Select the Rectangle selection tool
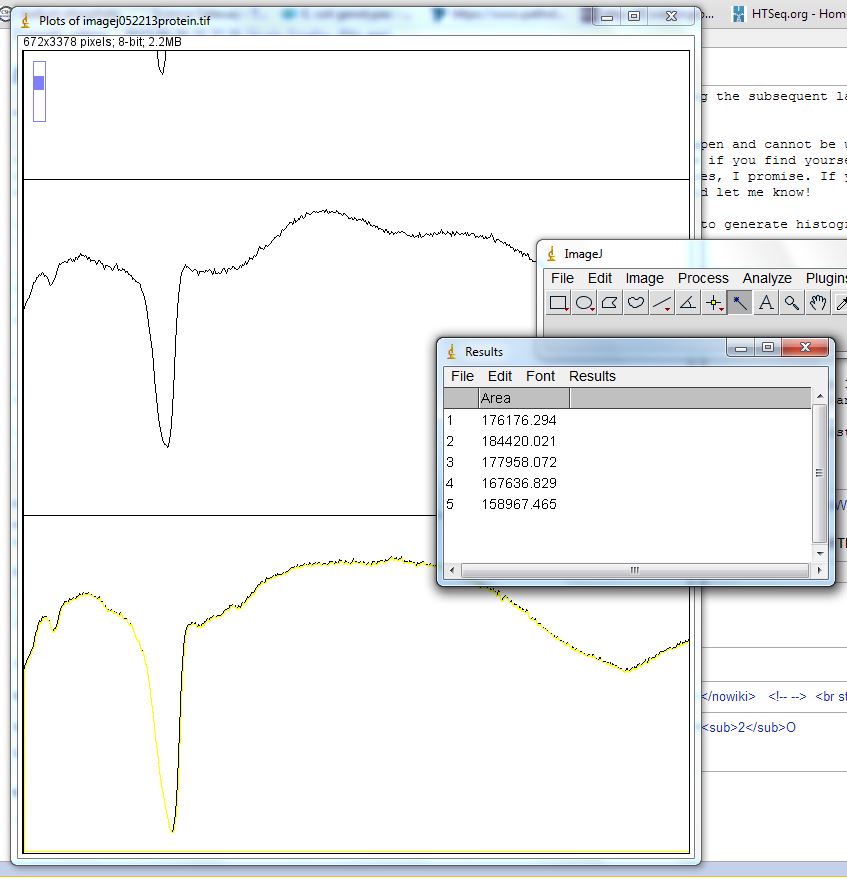The image size is (847, 881). pyautogui.click(x=559, y=303)
